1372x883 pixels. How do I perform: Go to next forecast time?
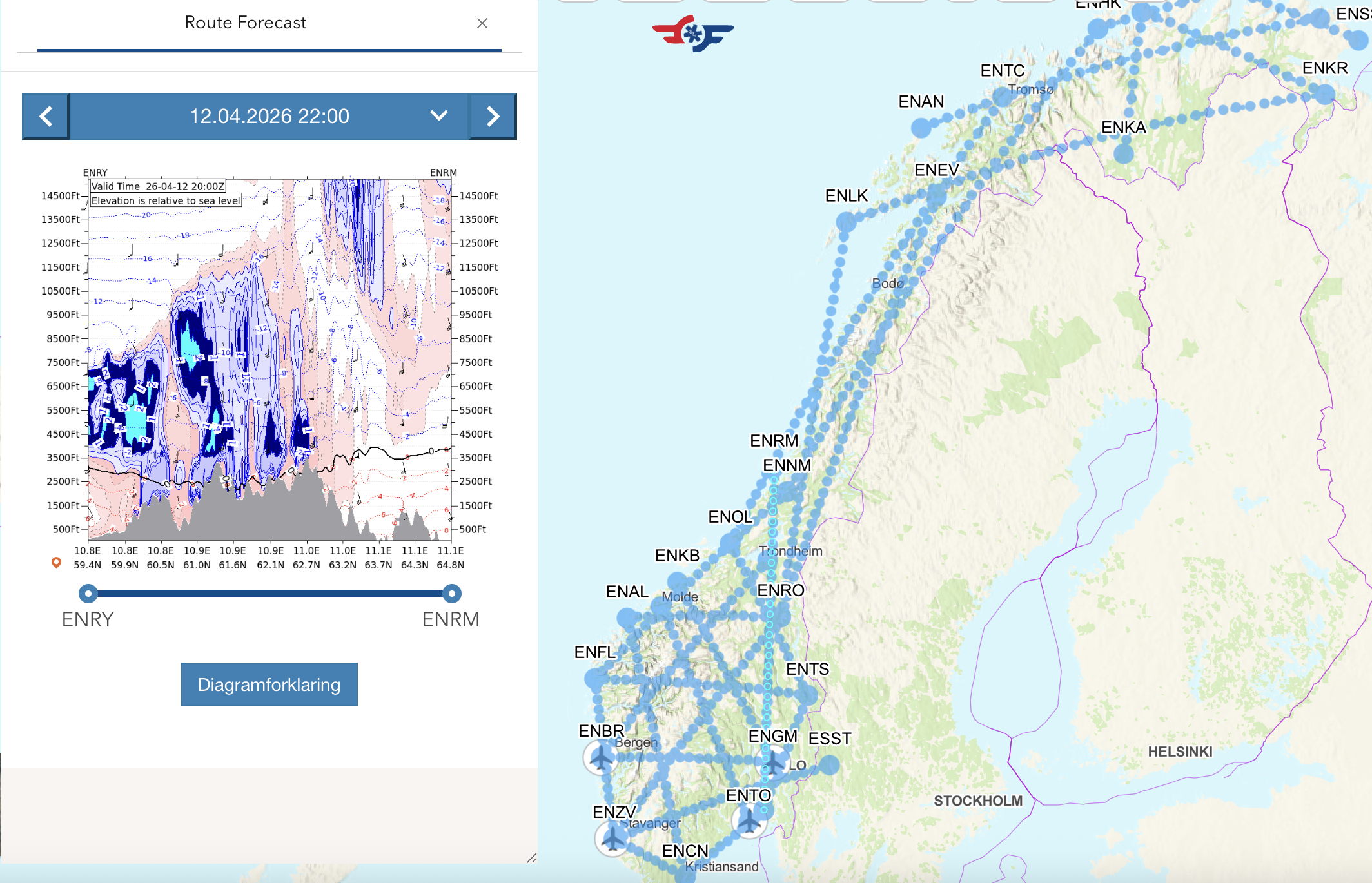coord(493,116)
